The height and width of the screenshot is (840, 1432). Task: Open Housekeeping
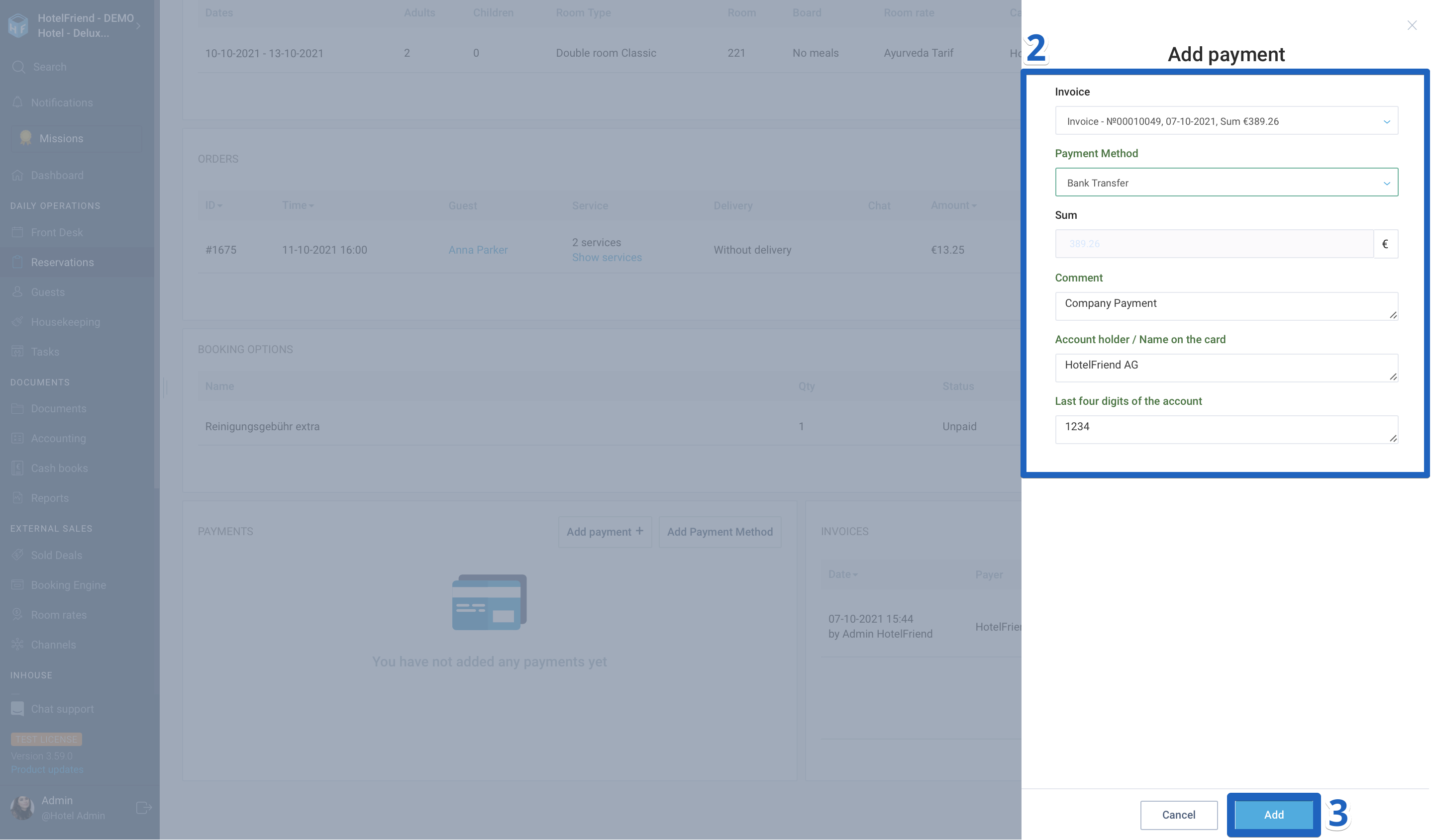click(64, 321)
